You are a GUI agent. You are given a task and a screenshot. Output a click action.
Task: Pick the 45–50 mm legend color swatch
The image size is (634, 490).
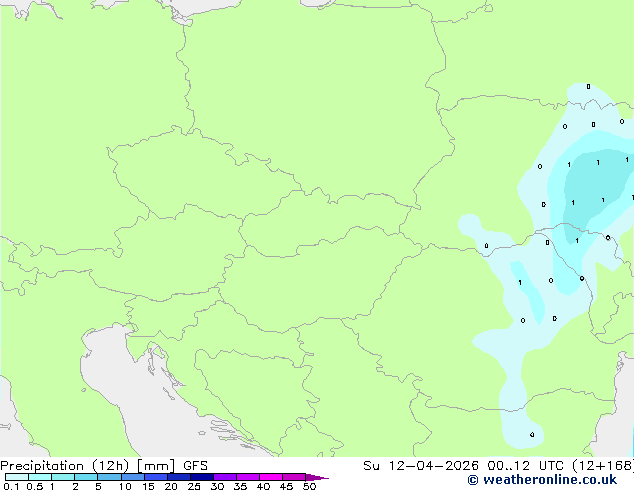(294, 477)
